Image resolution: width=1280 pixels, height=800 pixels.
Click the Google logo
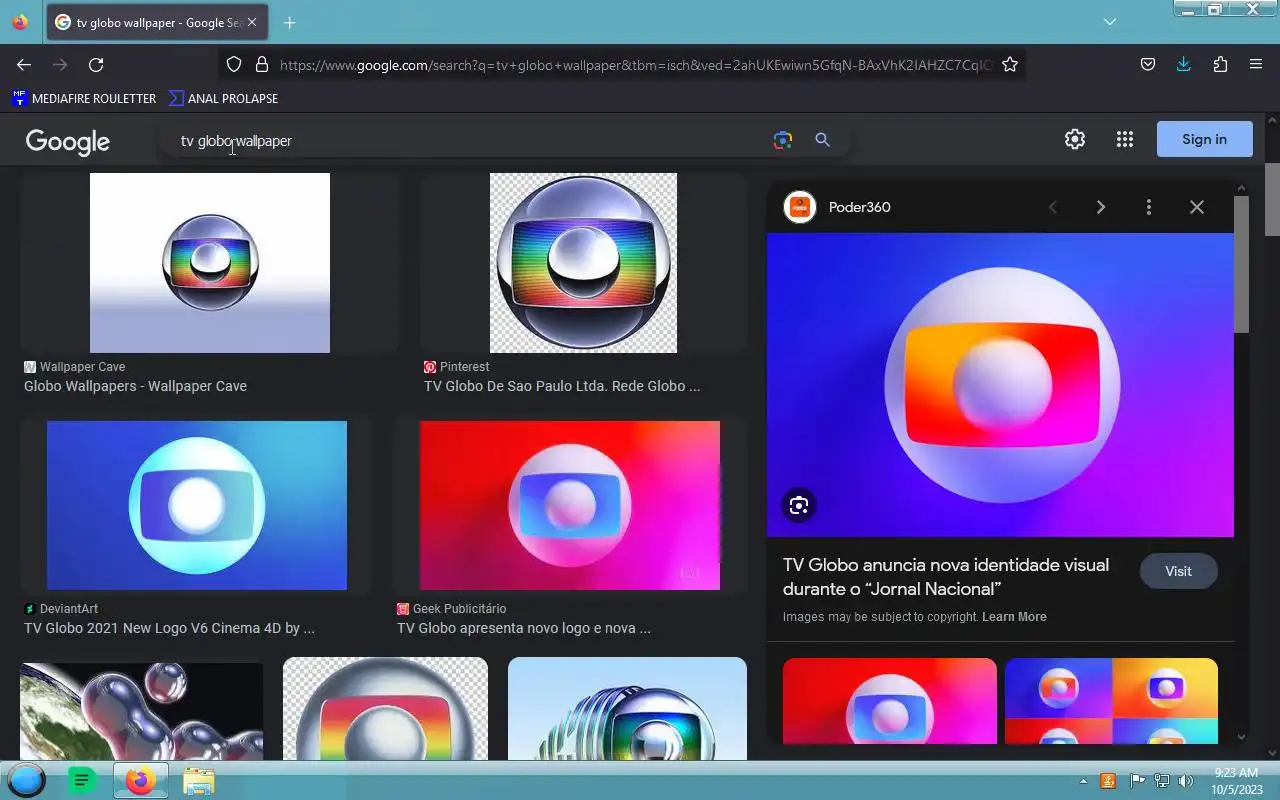(68, 141)
